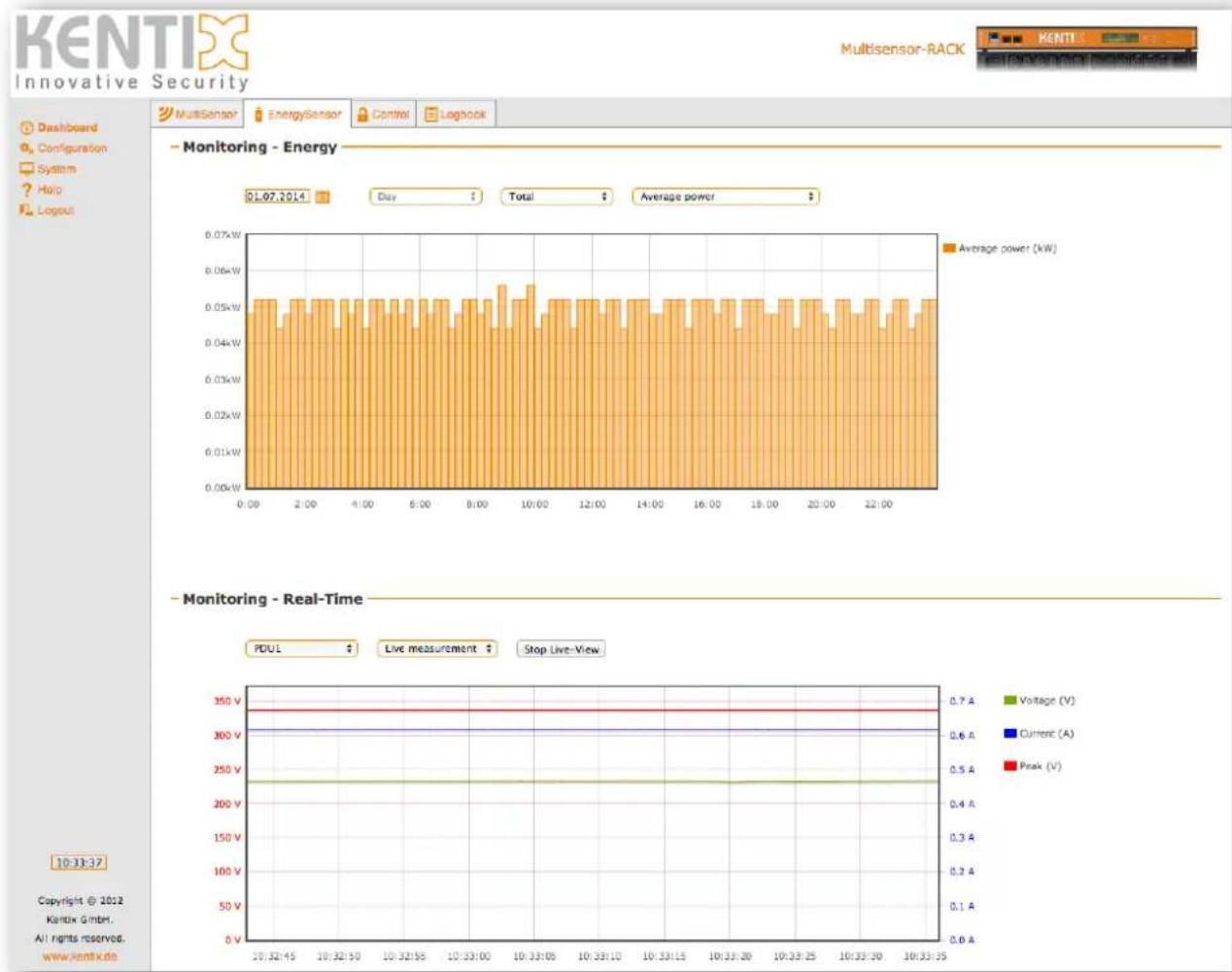Click the Stop Live-View button

tap(561, 649)
